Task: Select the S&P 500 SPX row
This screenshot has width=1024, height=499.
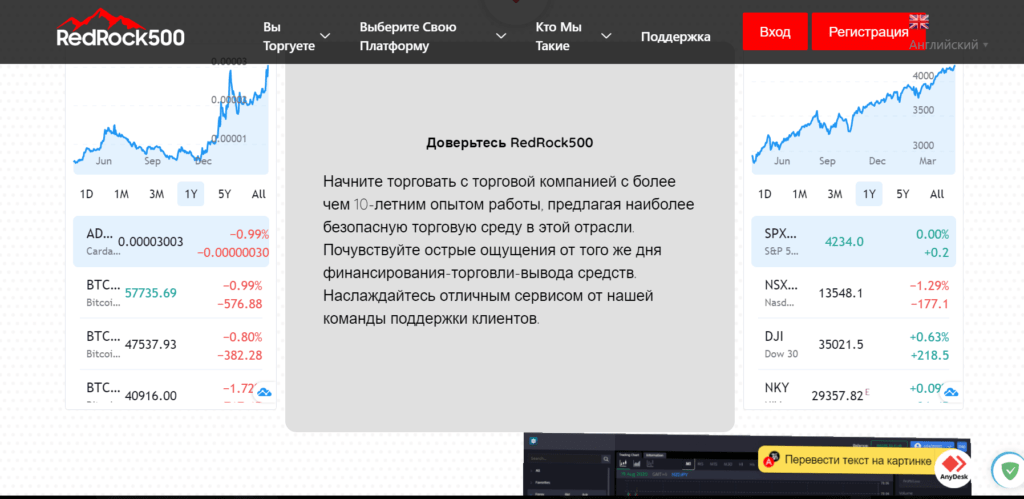Action: [854, 242]
